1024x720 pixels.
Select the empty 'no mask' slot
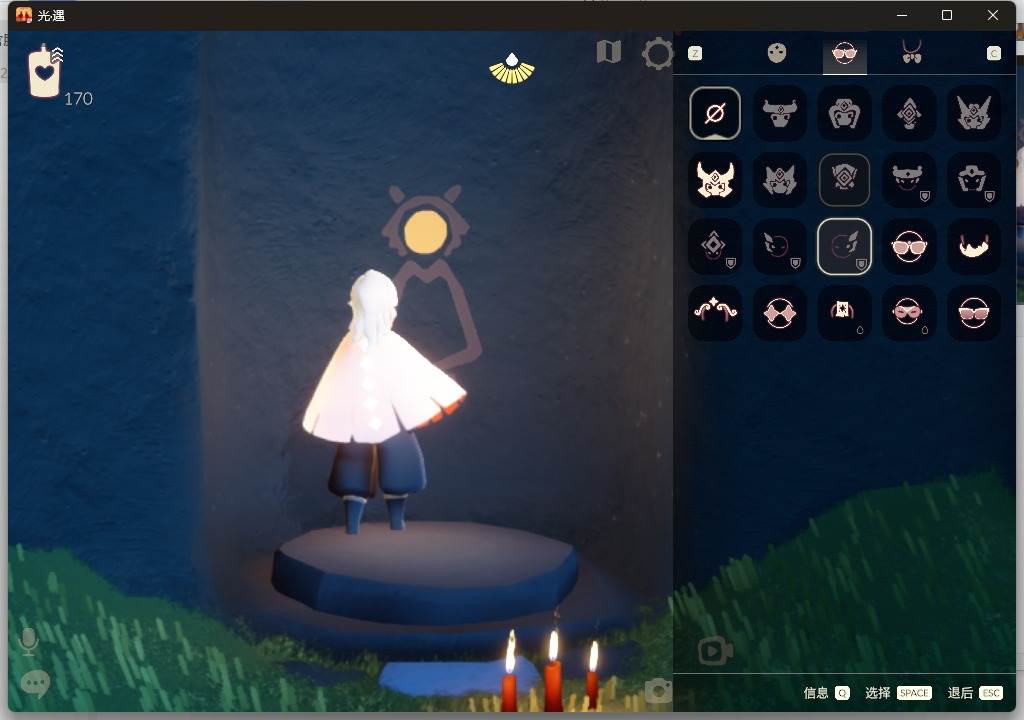(715, 113)
